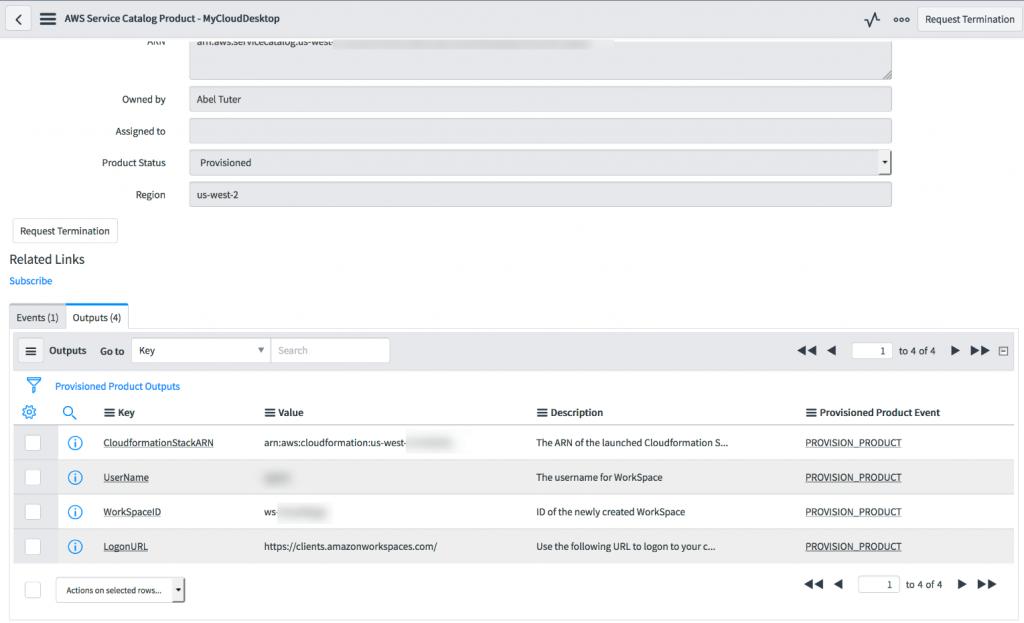
Task: Switch to the Events tab
Action: point(36,316)
